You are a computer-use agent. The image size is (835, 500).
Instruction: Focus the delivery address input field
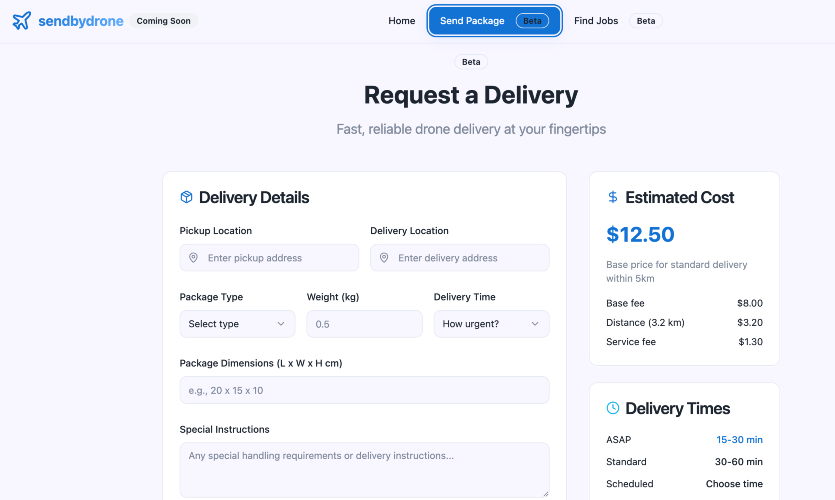(x=460, y=258)
